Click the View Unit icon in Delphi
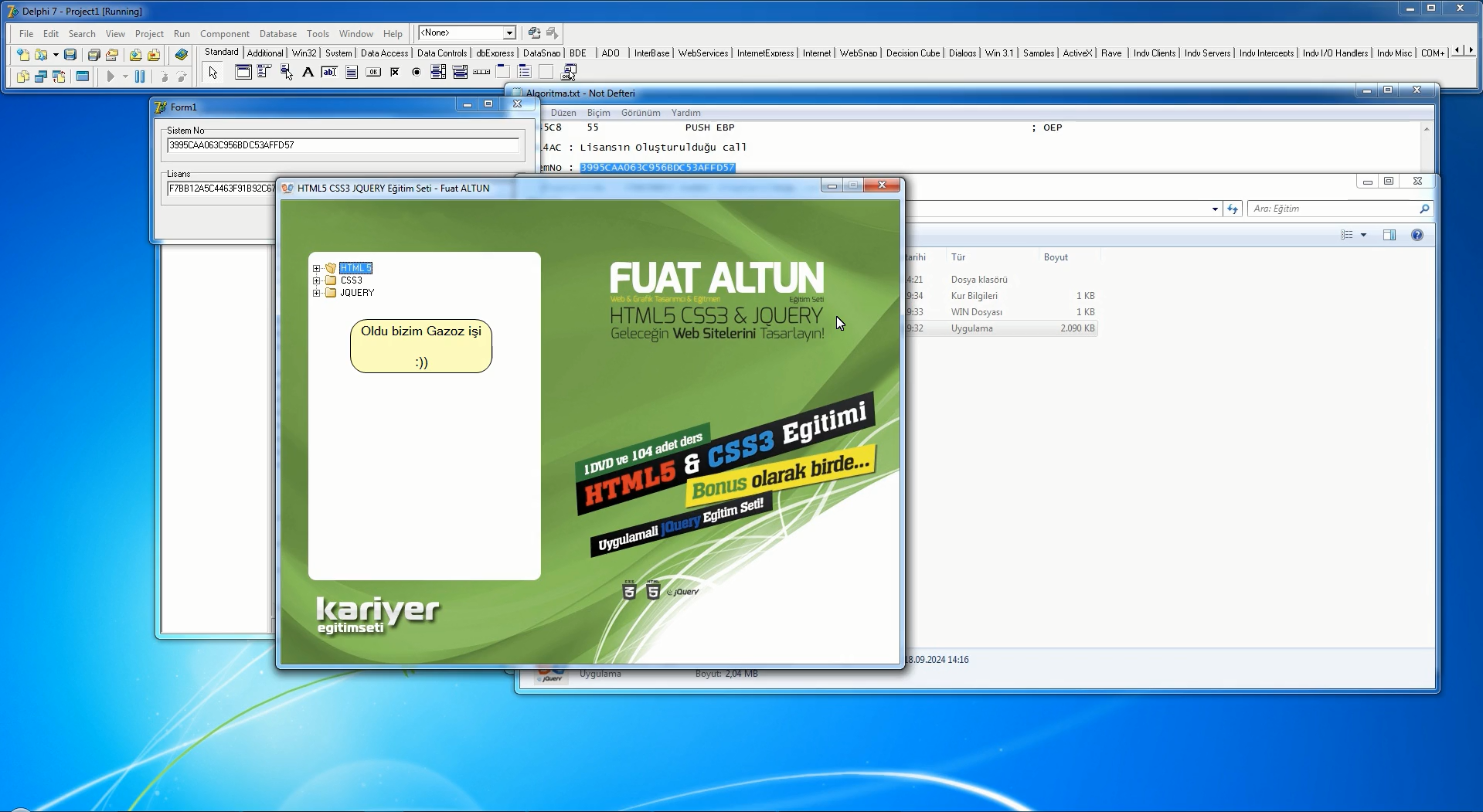 tap(23, 76)
